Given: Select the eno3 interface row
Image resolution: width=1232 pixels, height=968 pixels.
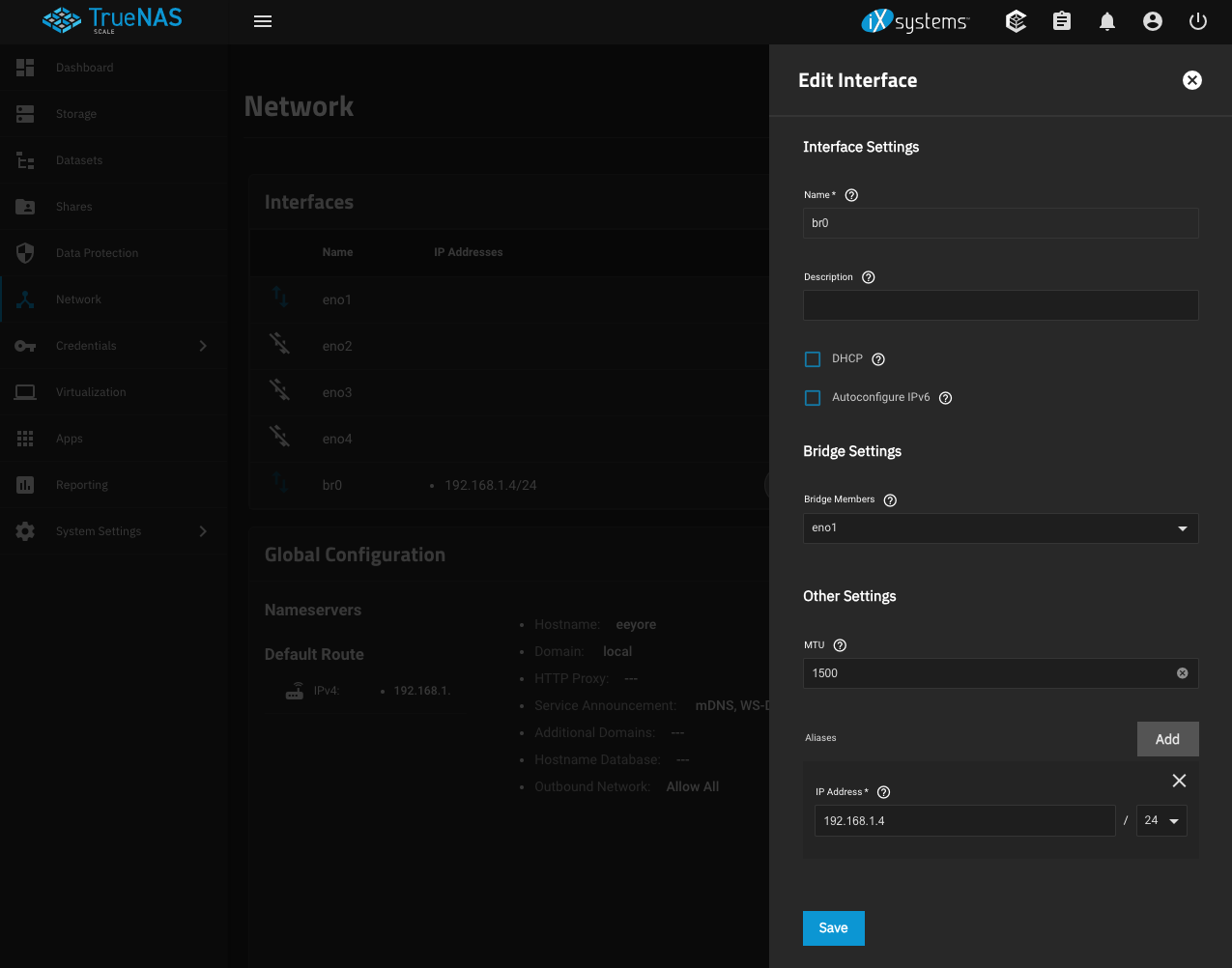Looking at the screenshot, I should 509,392.
